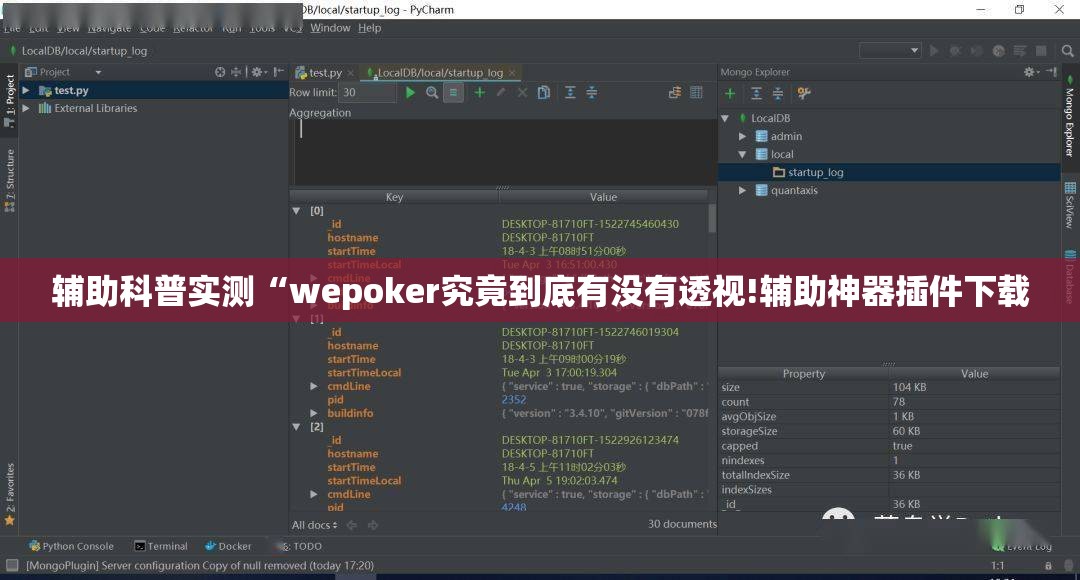The width and height of the screenshot is (1080, 580).
Task: Collapse the local database node
Action: pos(742,154)
